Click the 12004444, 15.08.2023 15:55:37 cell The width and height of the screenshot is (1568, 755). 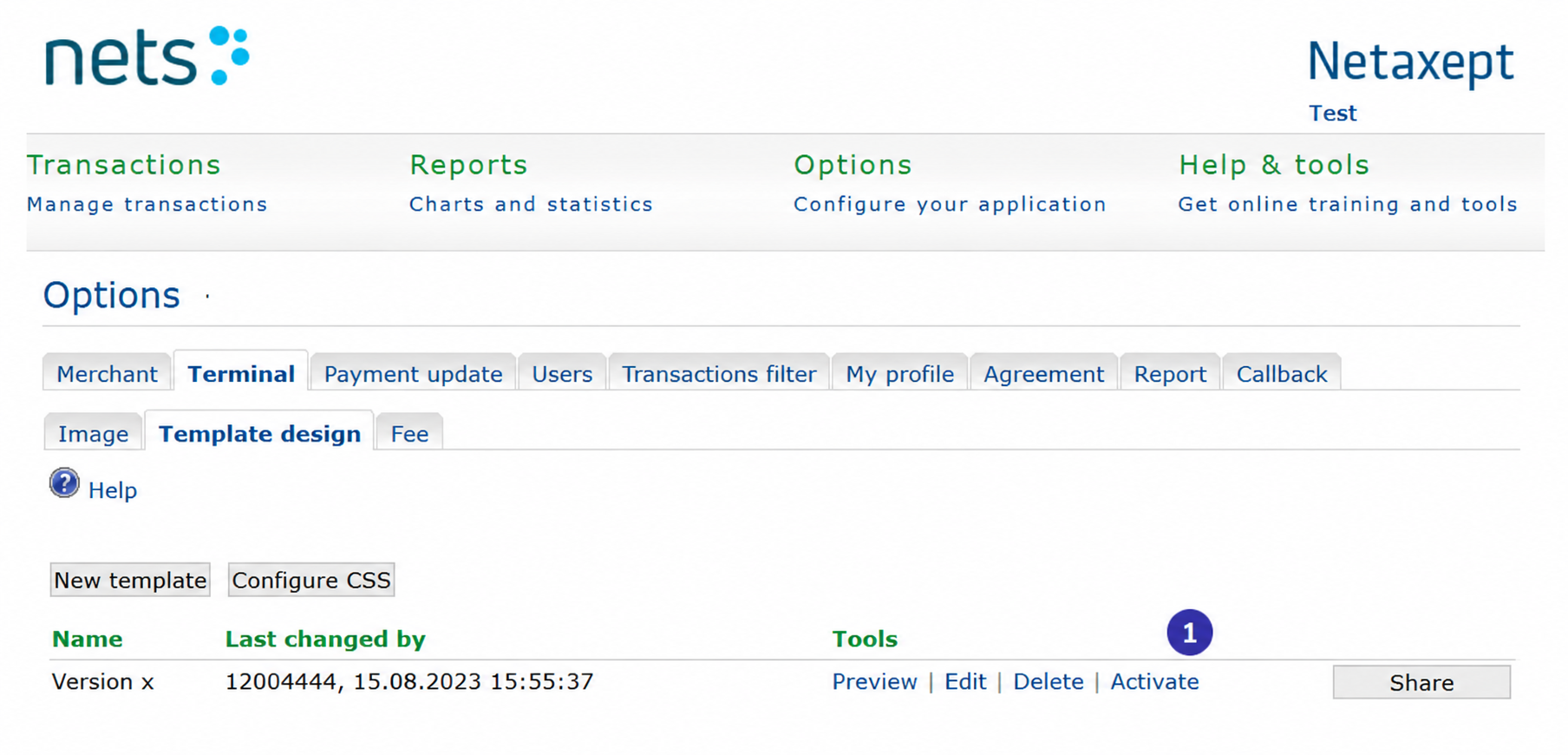[409, 681]
